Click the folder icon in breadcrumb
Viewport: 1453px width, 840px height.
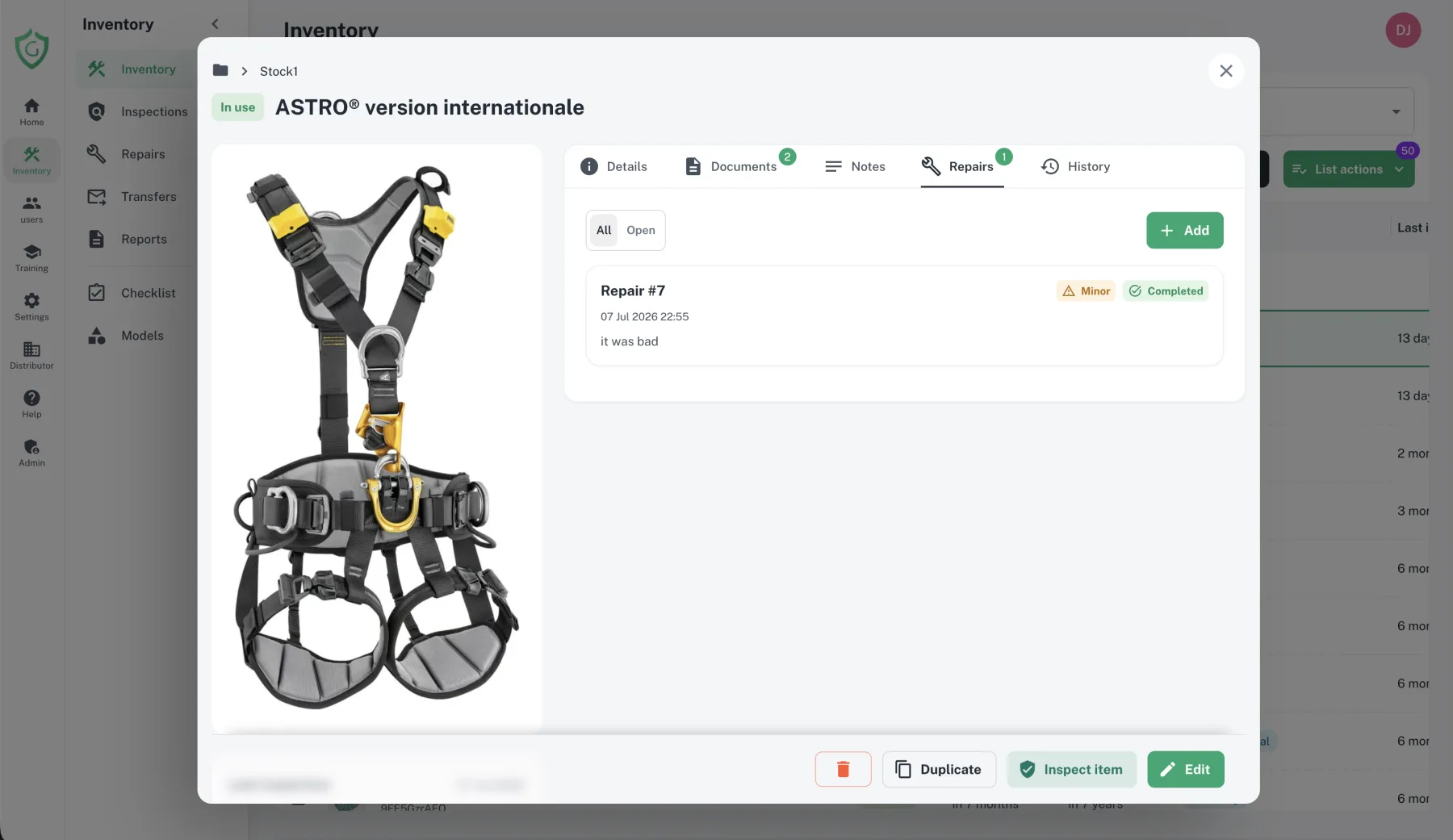coord(220,70)
